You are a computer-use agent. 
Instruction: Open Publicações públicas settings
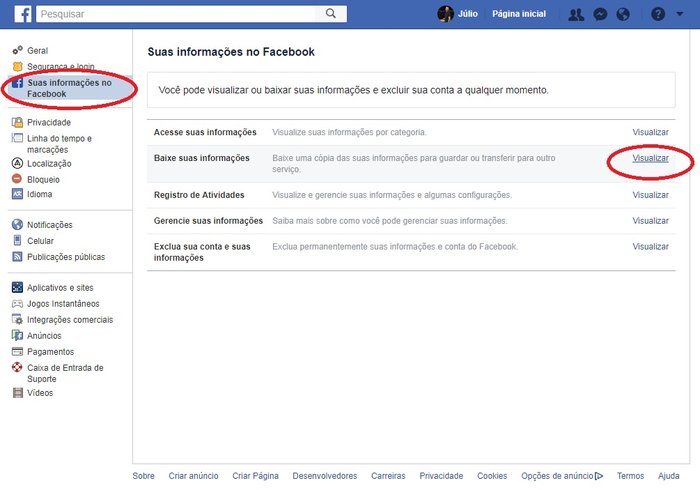click(x=66, y=257)
